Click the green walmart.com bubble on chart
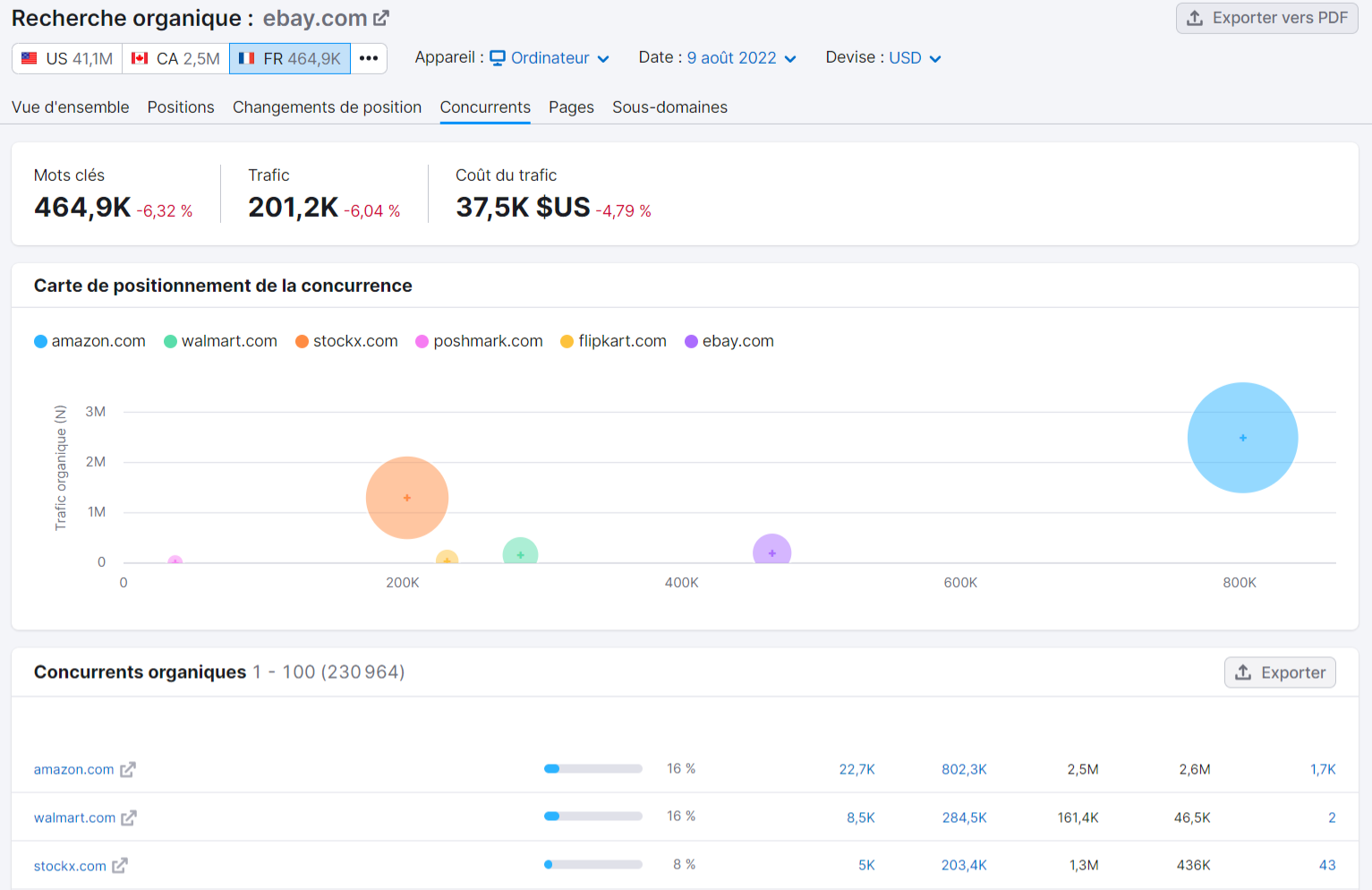1372x890 pixels. (x=520, y=552)
